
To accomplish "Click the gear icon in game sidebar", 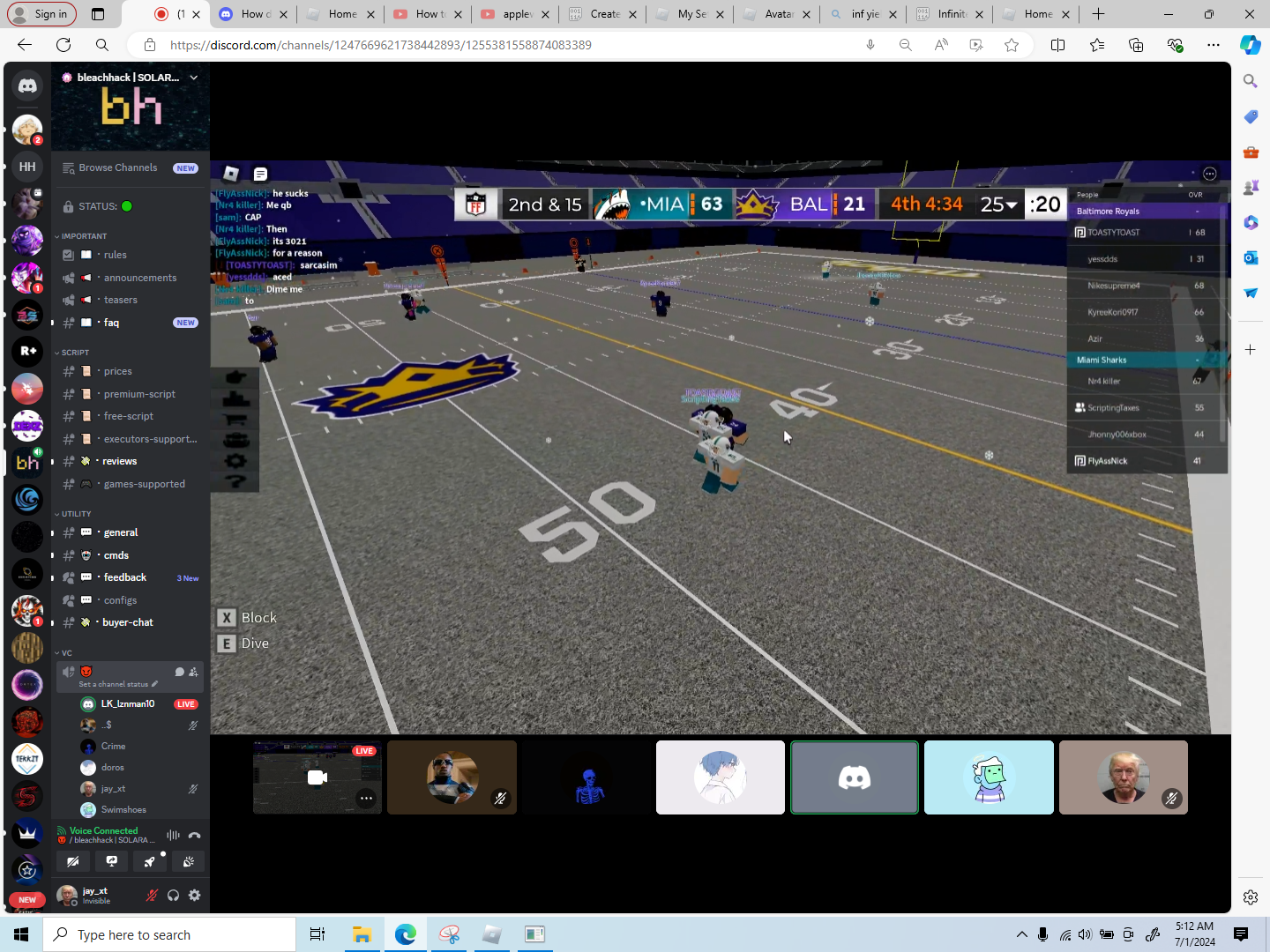I will pyautogui.click(x=235, y=460).
